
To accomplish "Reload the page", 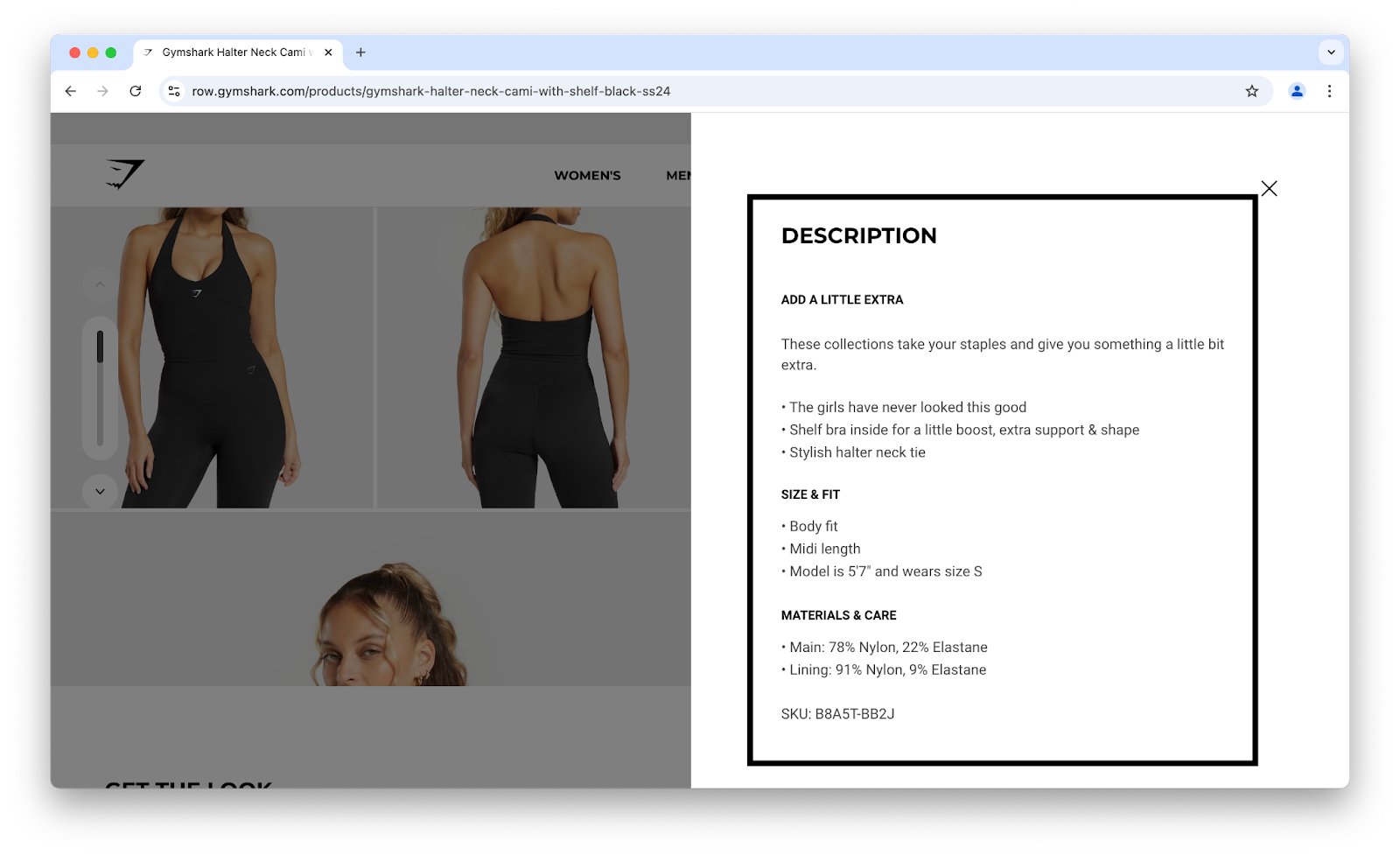I will pyautogui.click(x=136, y=91).
